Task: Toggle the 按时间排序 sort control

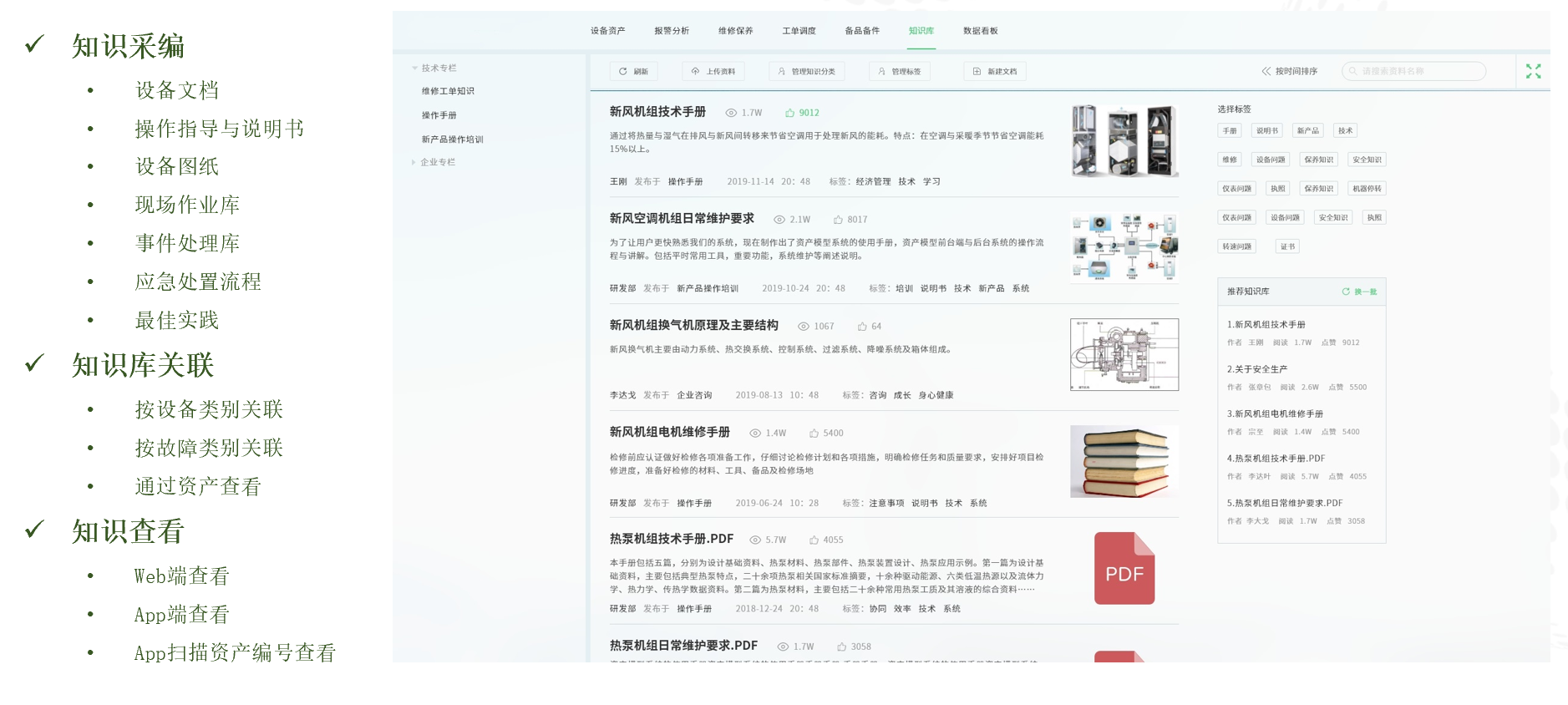Action: click(1289, 72)
